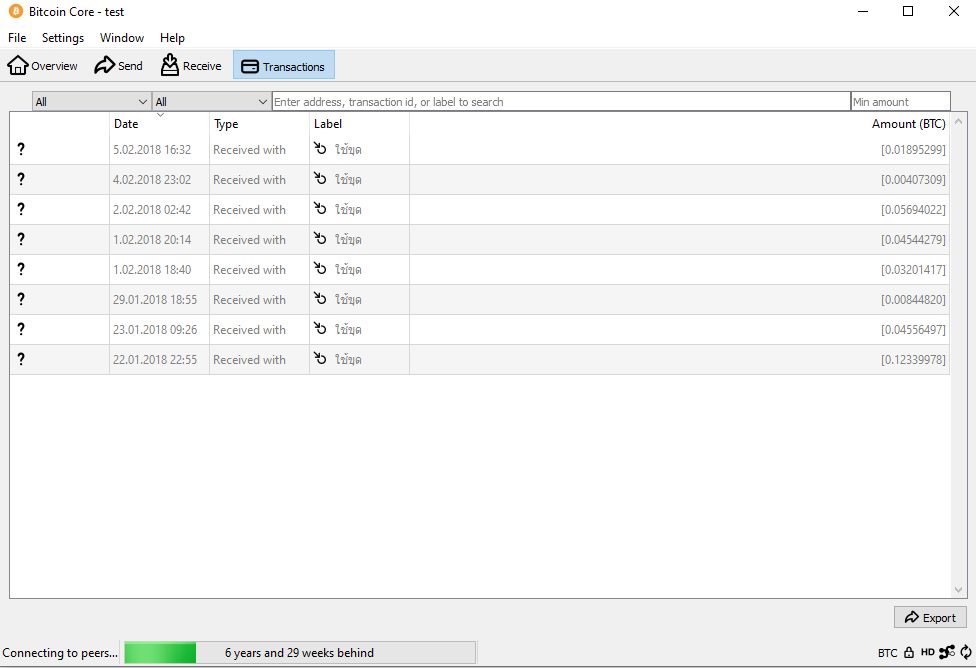976x668 pixels.
Task: Click received icon in the 1.02.2018 20:14 row
Action: click(320, 238)
